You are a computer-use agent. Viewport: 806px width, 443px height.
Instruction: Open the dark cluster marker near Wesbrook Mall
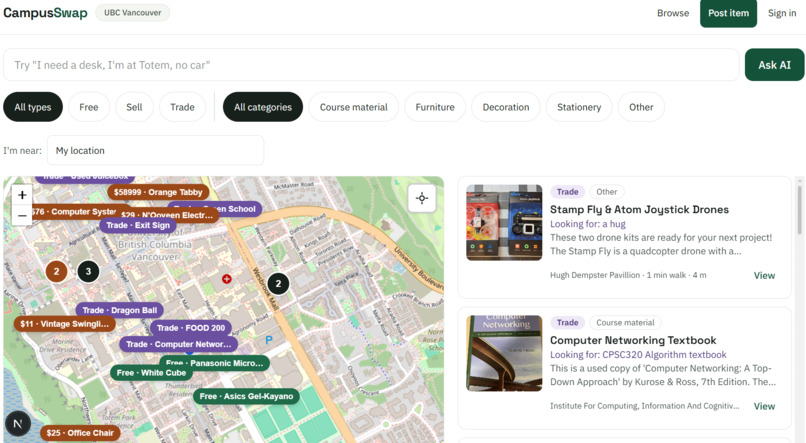pyautogui.click(x=278, y=284)
